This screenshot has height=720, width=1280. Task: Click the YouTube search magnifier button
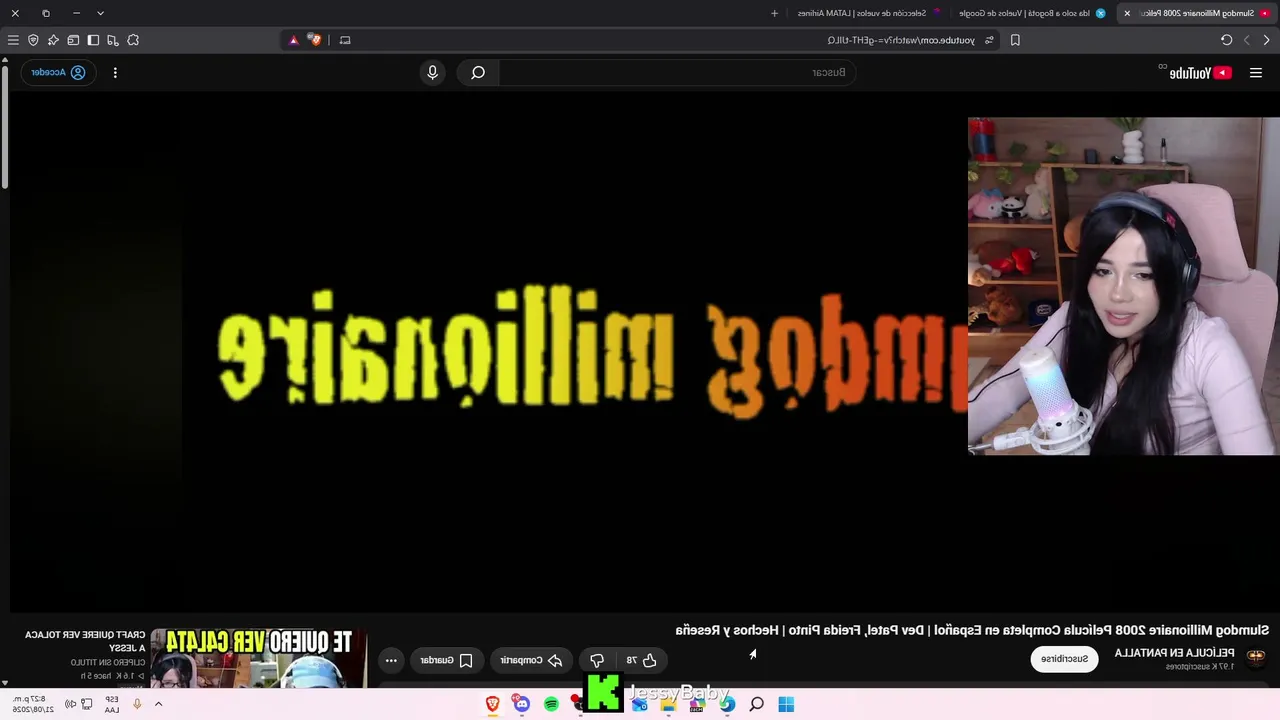[478, 72]
